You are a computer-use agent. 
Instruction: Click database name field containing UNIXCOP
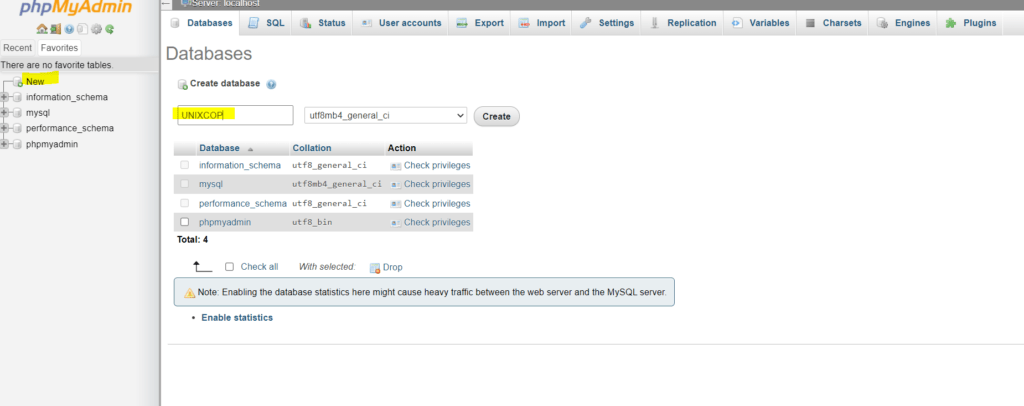(x=235, y=115)
